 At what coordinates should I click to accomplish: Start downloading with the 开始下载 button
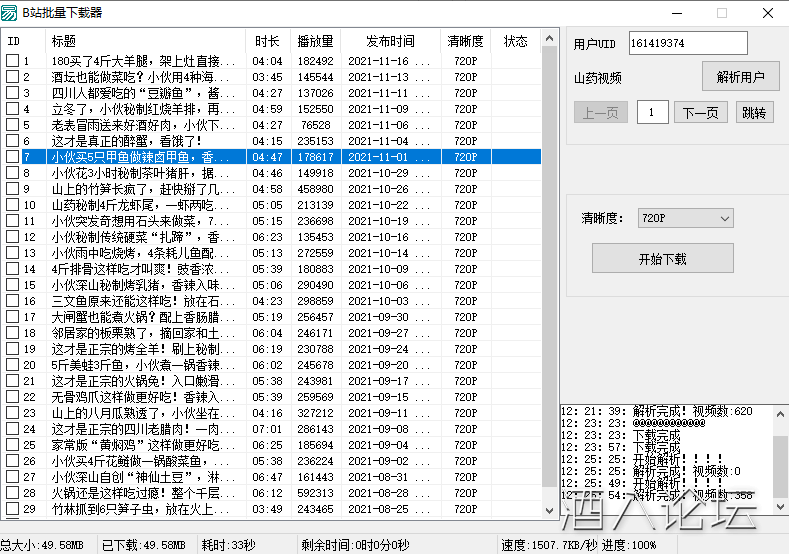click(662, 258)
